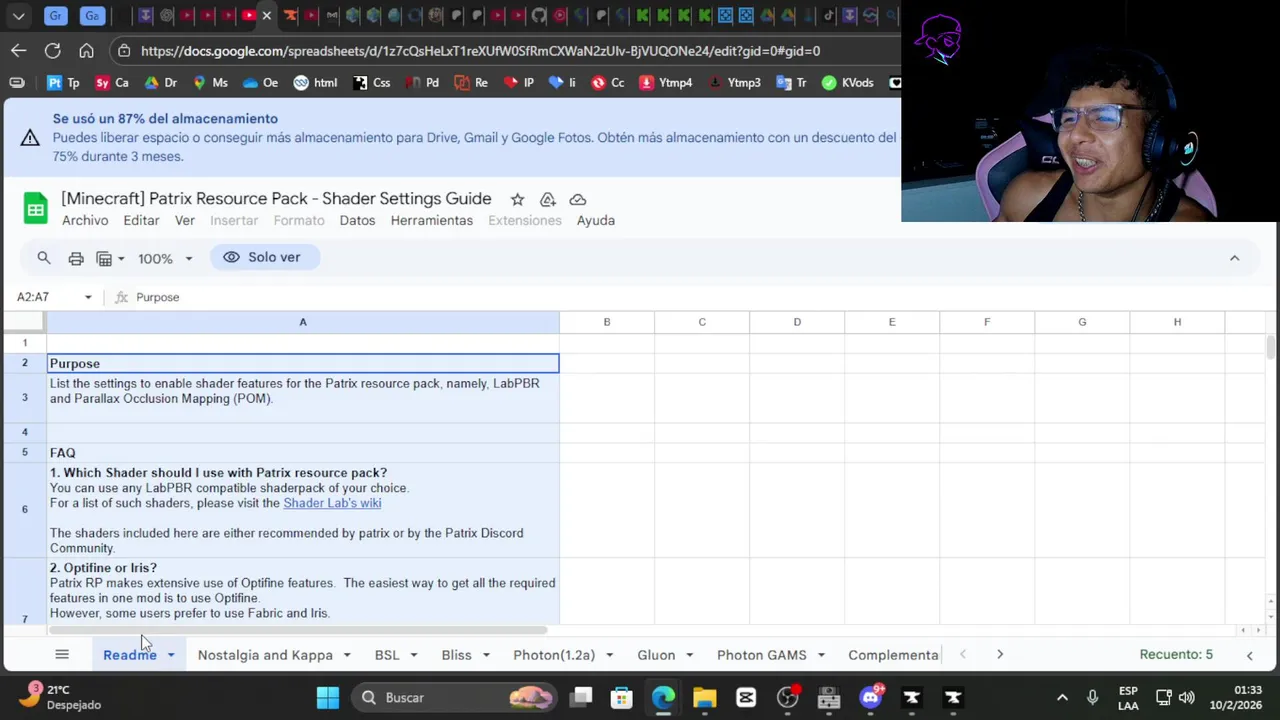Open the Readme tab dropdown arrow

coord(171,655)
